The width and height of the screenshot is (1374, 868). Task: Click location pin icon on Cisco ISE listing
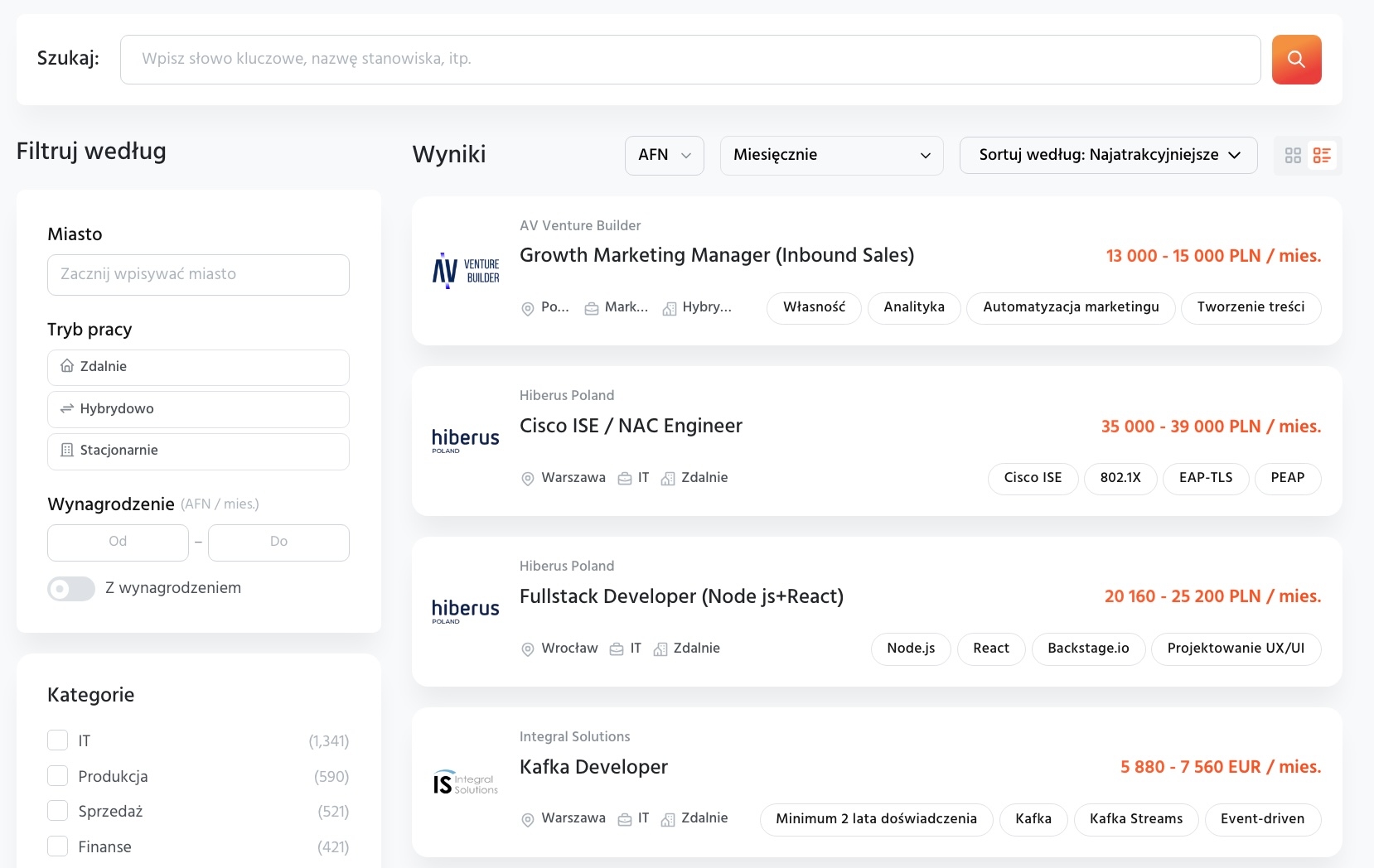[527, 479]
